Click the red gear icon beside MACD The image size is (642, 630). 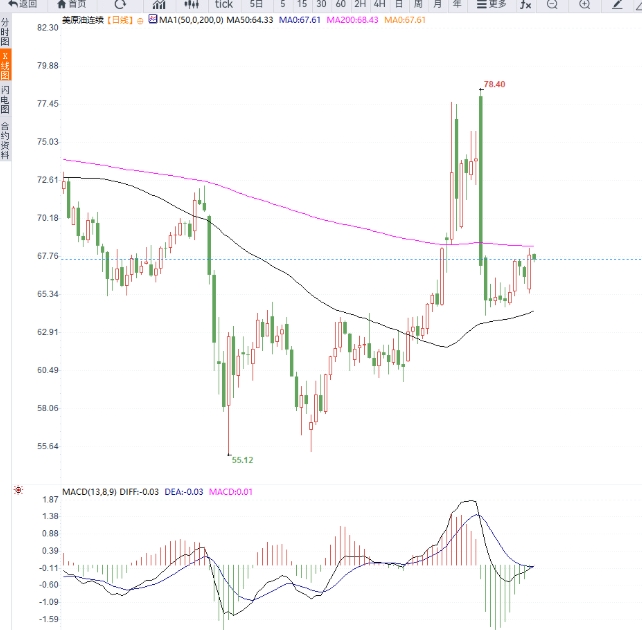18,490
